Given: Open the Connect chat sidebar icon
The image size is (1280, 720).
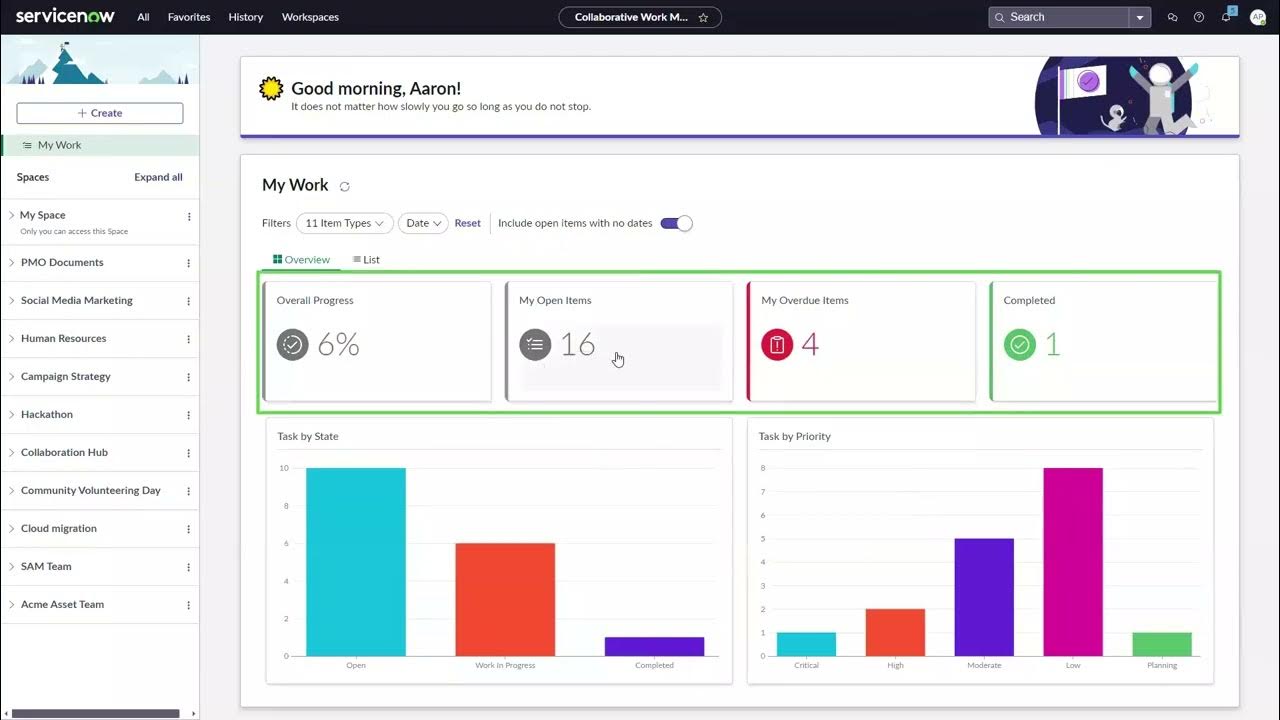Looking at the screenshot, I should pyautogui.click(x=1172, y=17).
